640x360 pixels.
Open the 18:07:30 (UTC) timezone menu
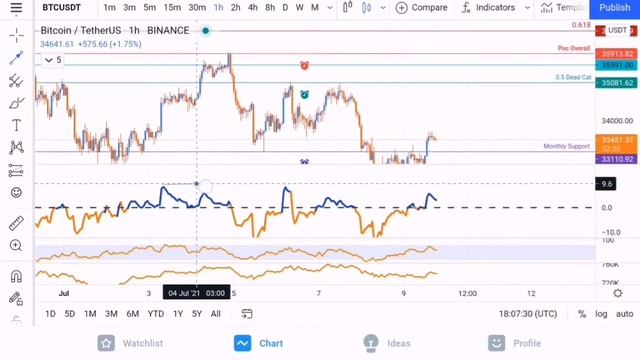point(528,314)
